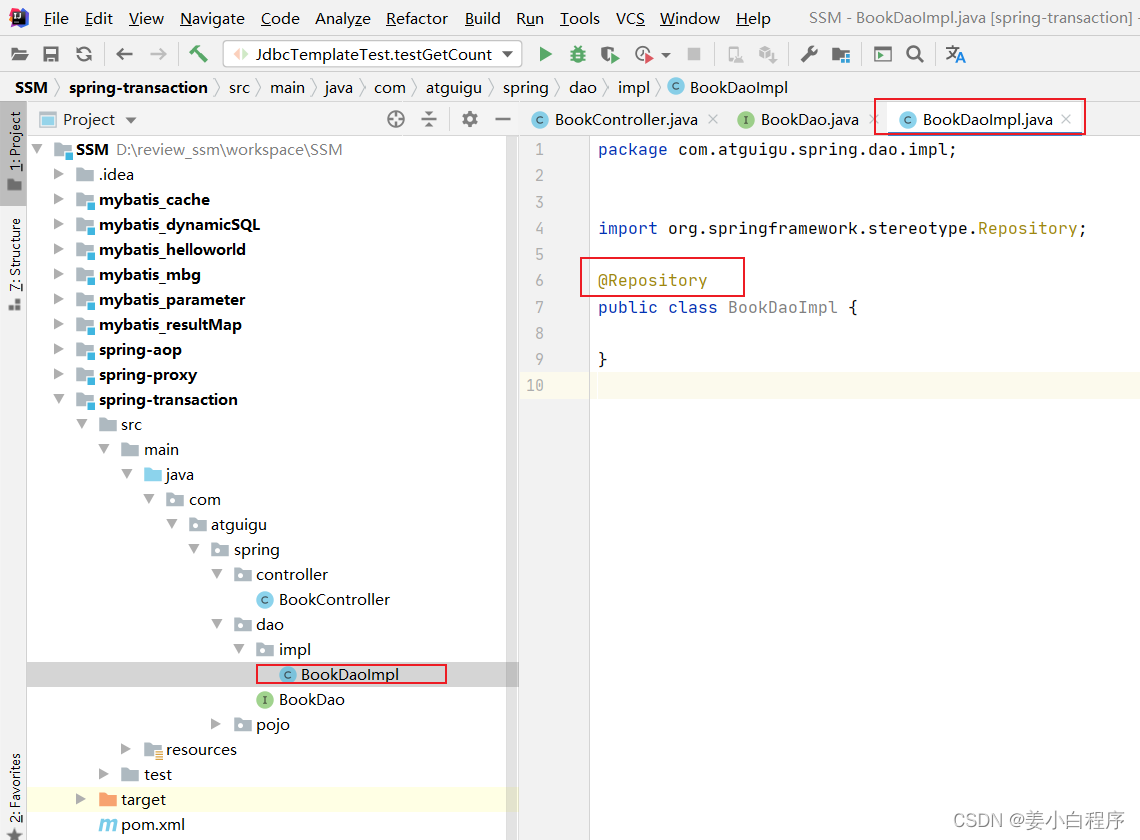Run the JdbcTemplateTest configuration
The image size is (1140, 840).
tap(545, 55)
